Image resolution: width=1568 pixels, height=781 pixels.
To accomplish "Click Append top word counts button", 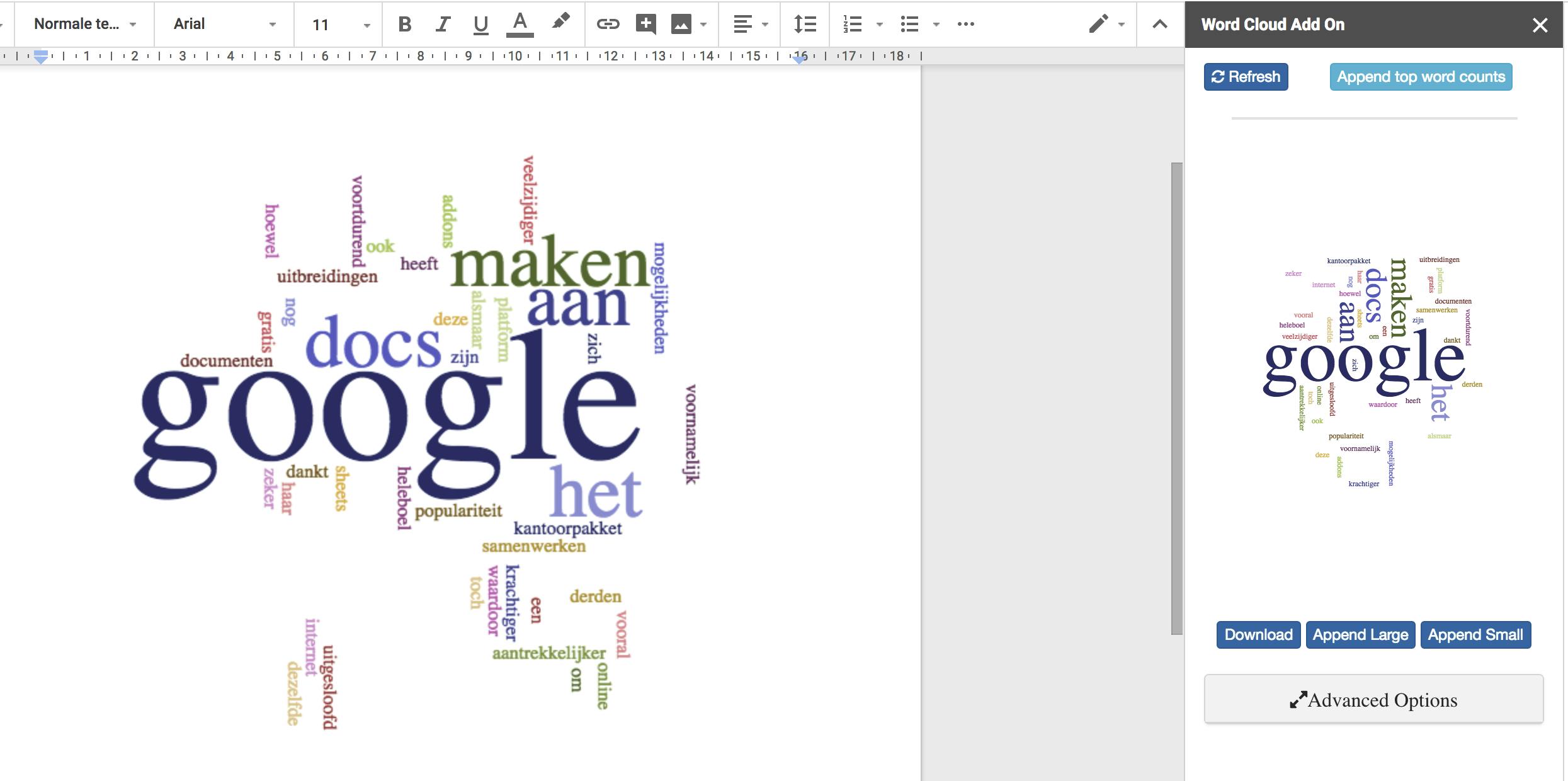I will click(1421, 77).
